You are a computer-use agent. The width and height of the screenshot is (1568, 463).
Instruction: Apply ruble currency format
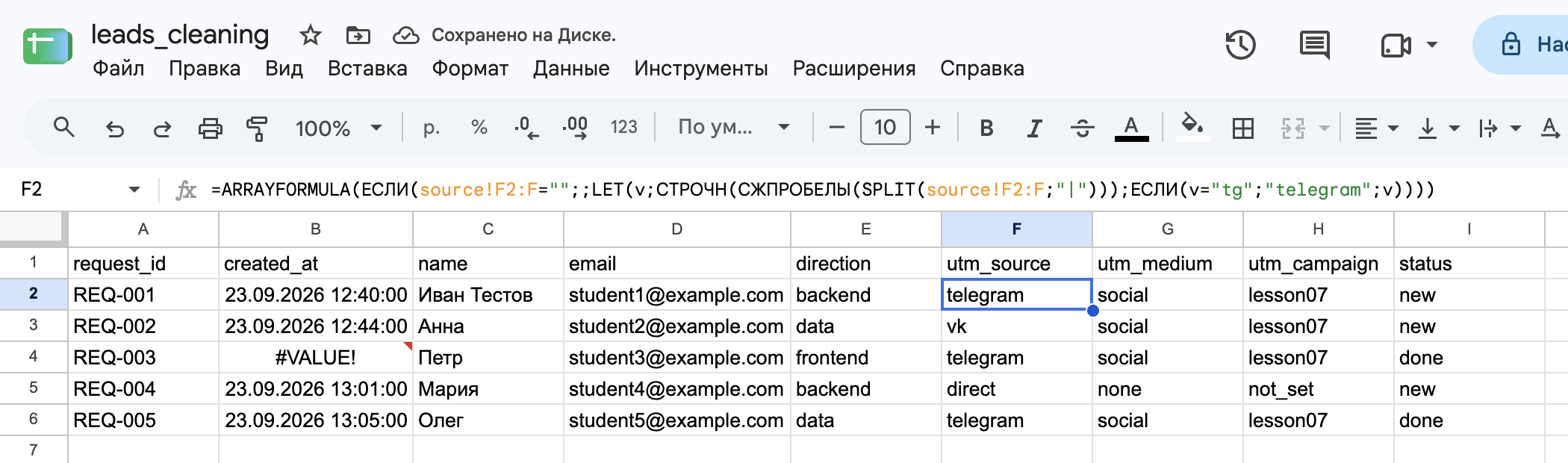(x=431, y=128)
